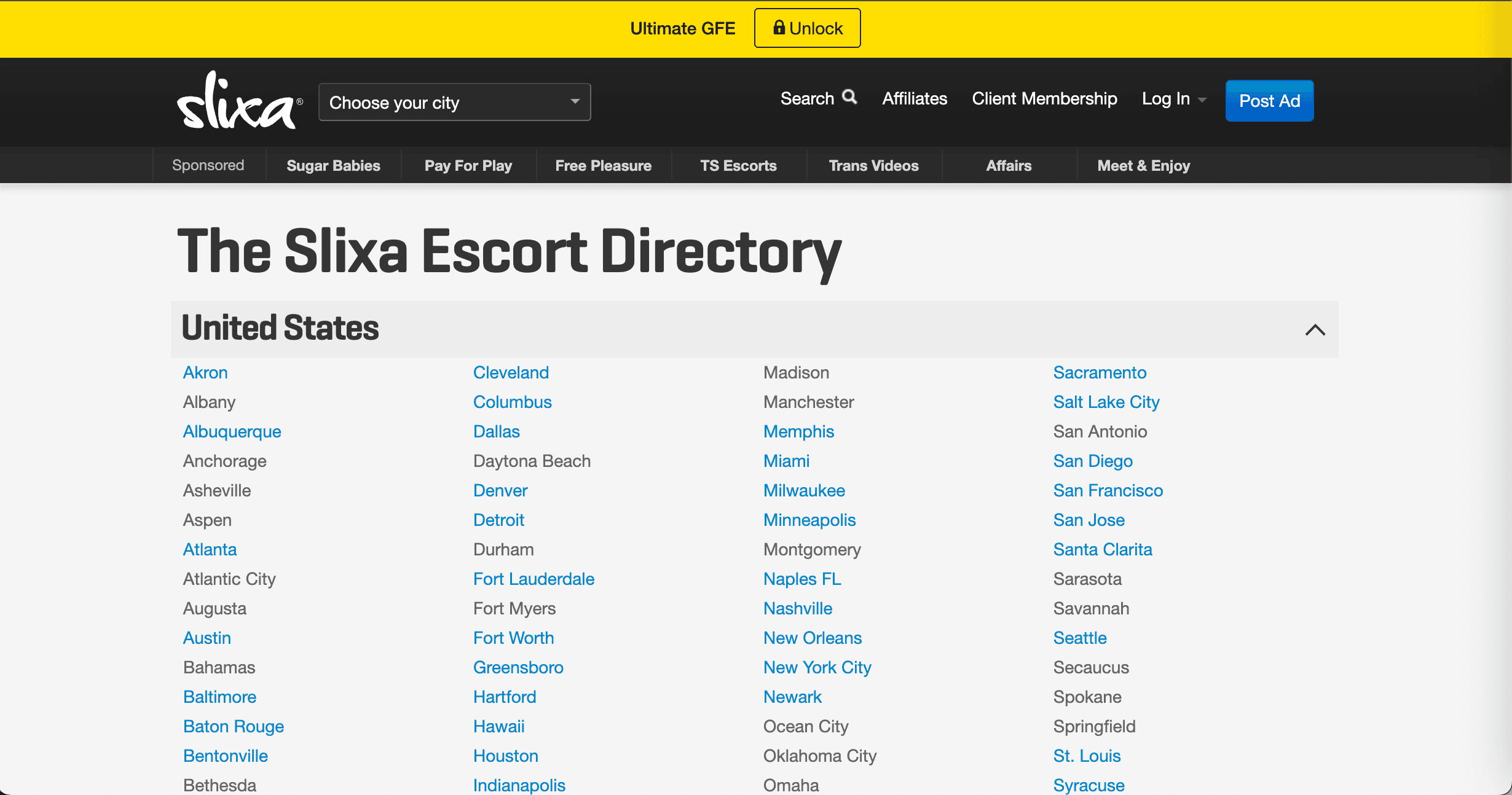This screenshot has height=795, width=1512.
Task: Select the TS Escorts tab
Action: (739, 165)
